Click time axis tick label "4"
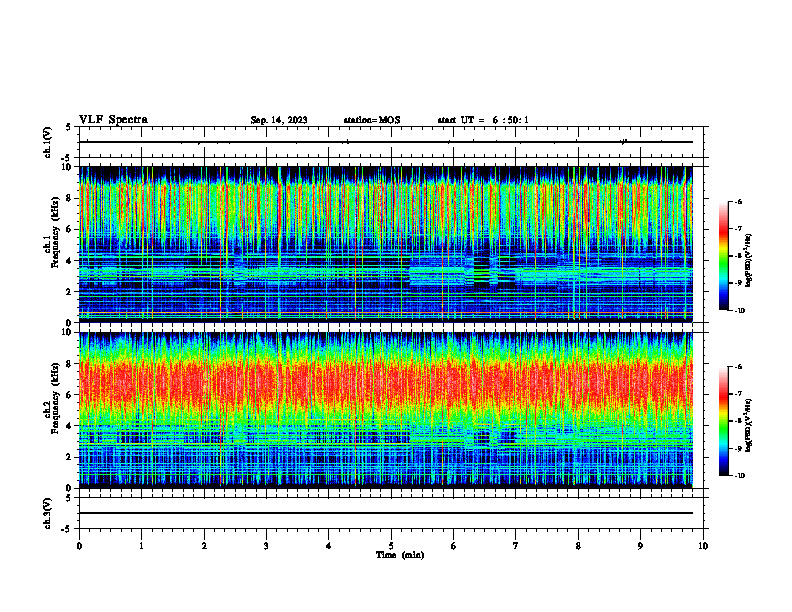This screenshot has height=612, width=792. 329,546
